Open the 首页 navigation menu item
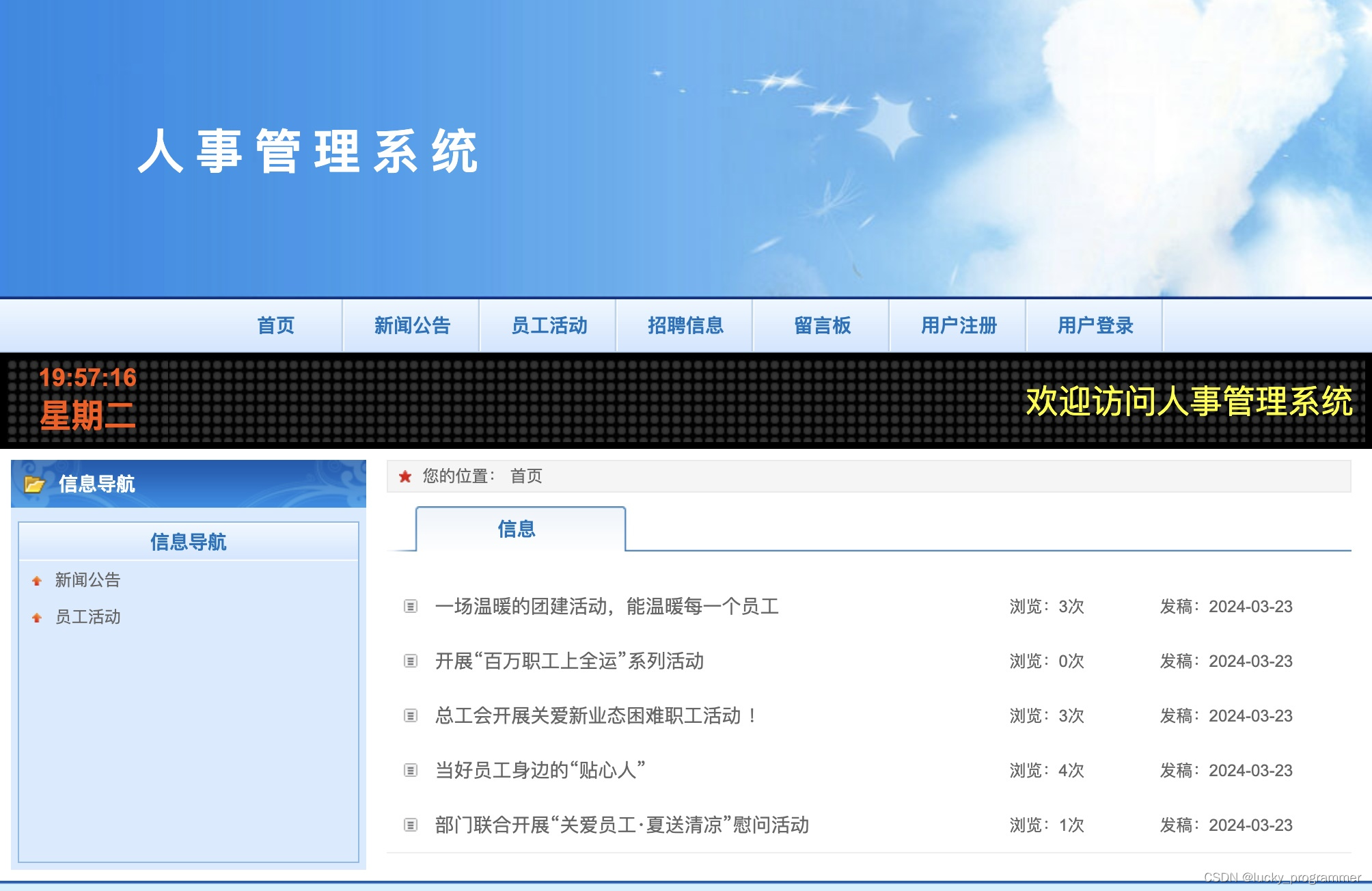This screenshot has height=891, width=1372. (275, 325)
